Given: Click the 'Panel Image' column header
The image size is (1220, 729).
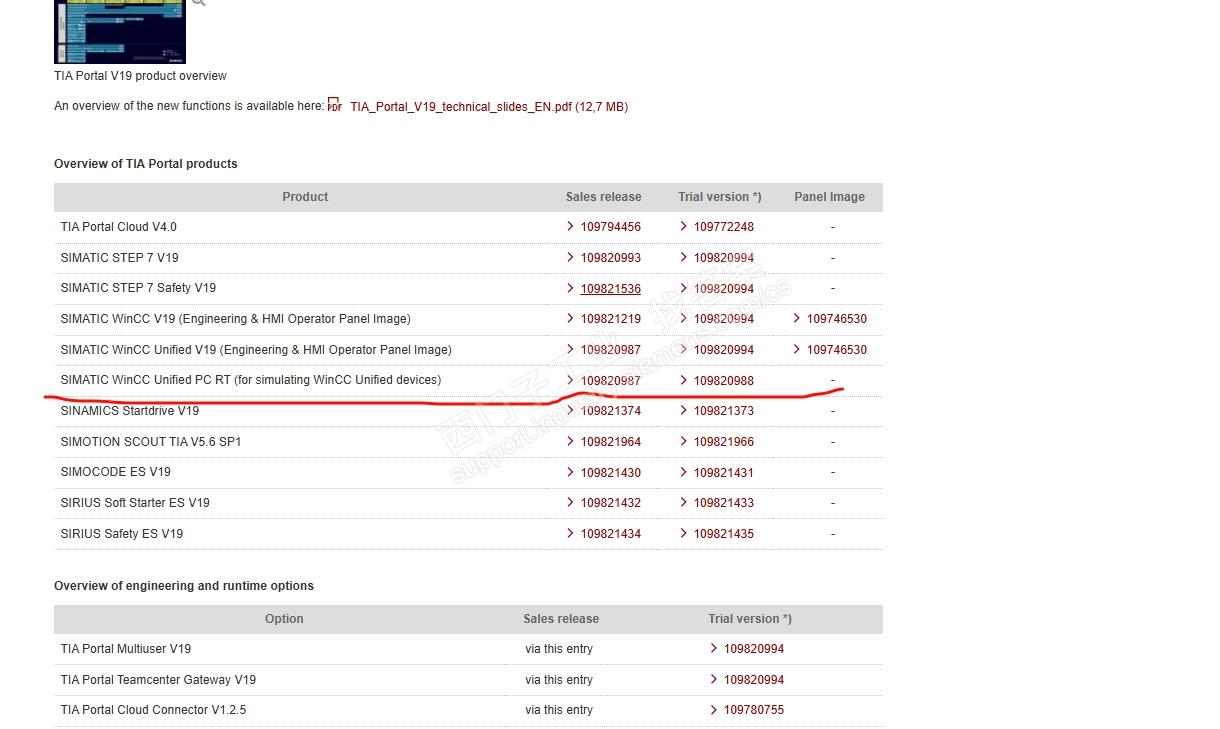Looking at the screenshot, I should coord(830,197).
